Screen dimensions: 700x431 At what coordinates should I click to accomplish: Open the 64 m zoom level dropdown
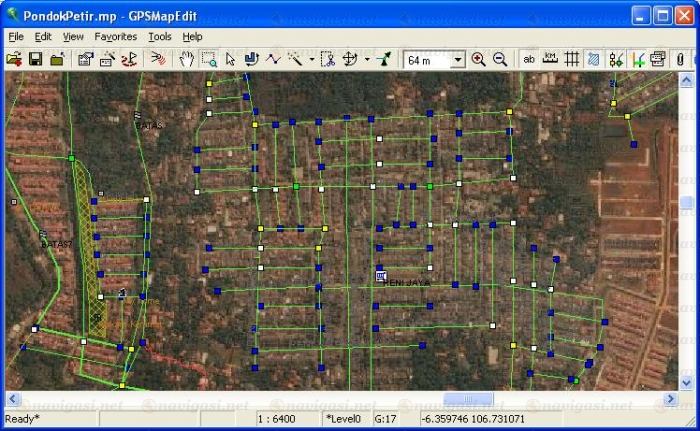point(458,60)
